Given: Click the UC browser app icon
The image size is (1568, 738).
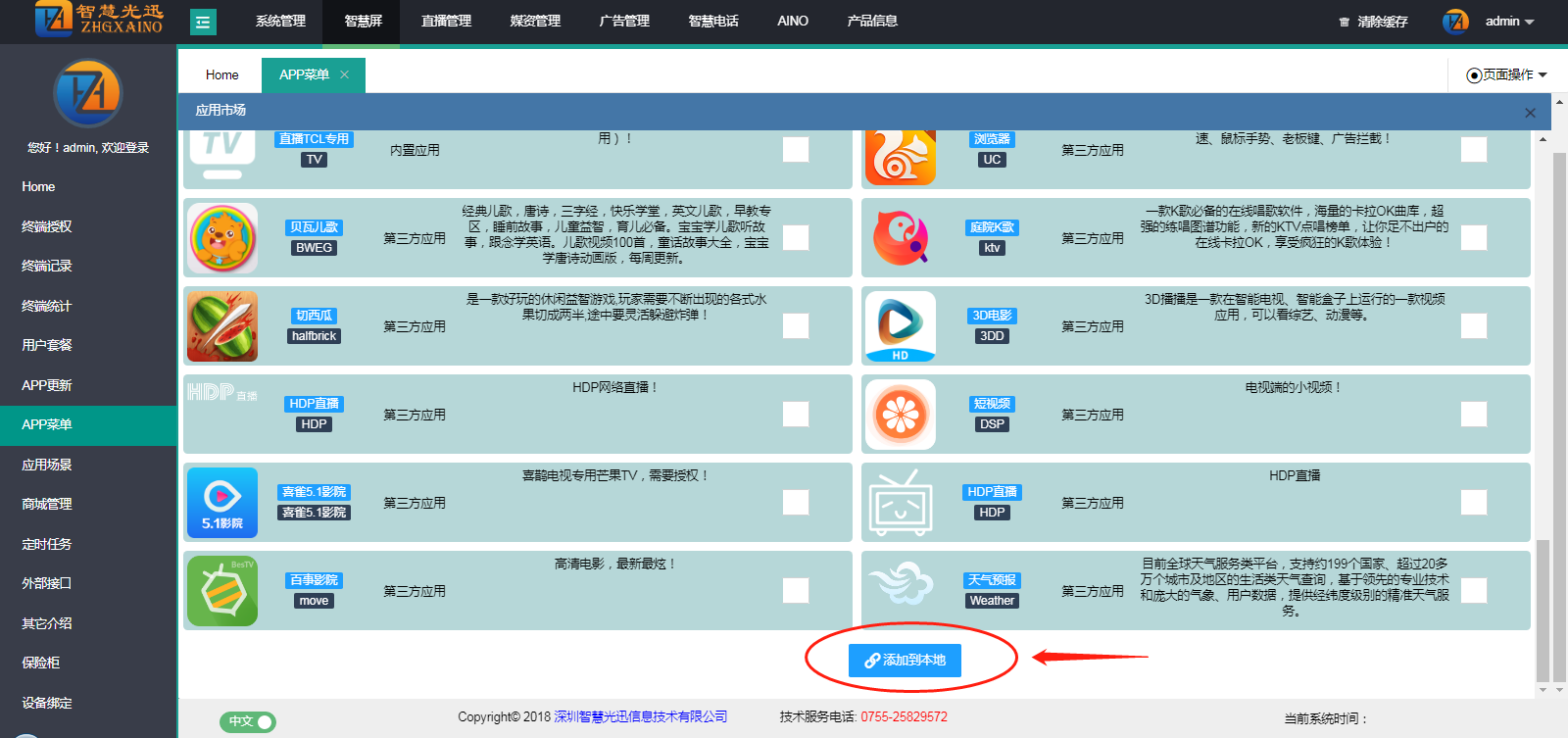Looking at the screenshot, I should tap(900, 156).
